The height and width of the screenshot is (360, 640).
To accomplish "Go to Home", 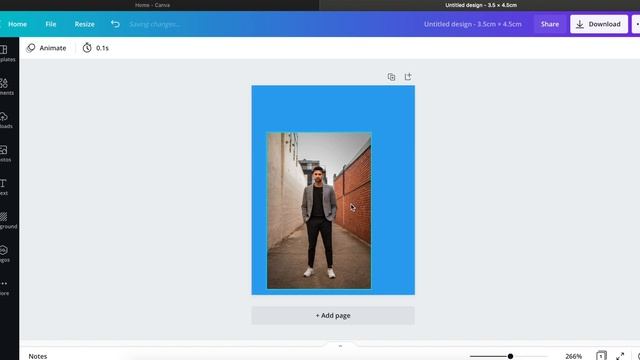I will 18,24.
